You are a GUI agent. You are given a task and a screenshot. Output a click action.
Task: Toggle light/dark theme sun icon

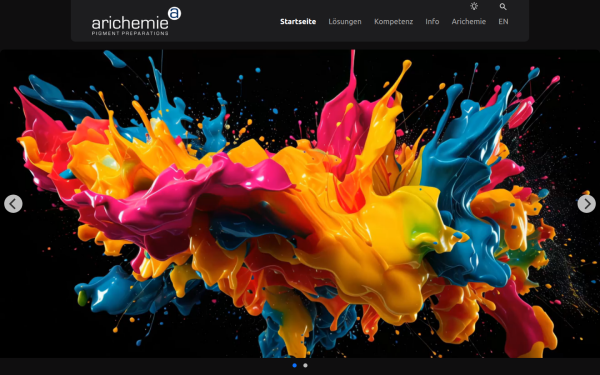474,6
